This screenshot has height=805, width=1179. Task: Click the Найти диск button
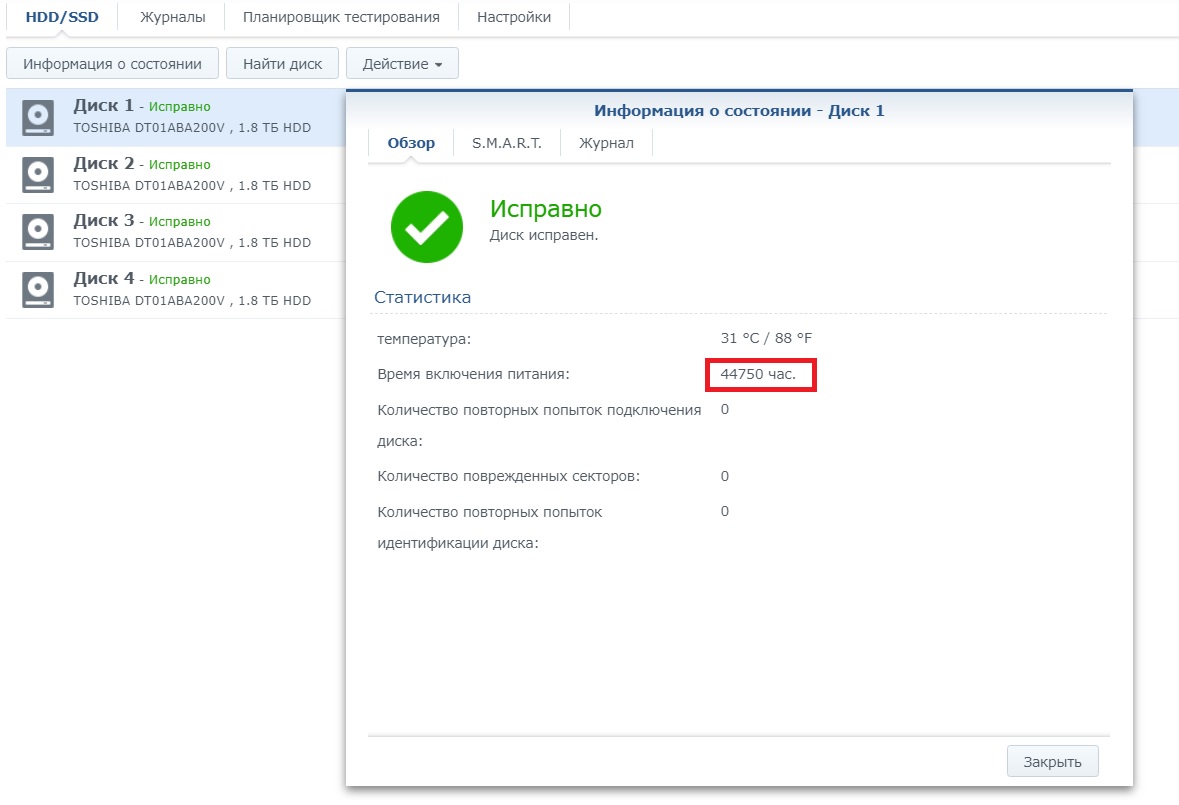(282, 64)
